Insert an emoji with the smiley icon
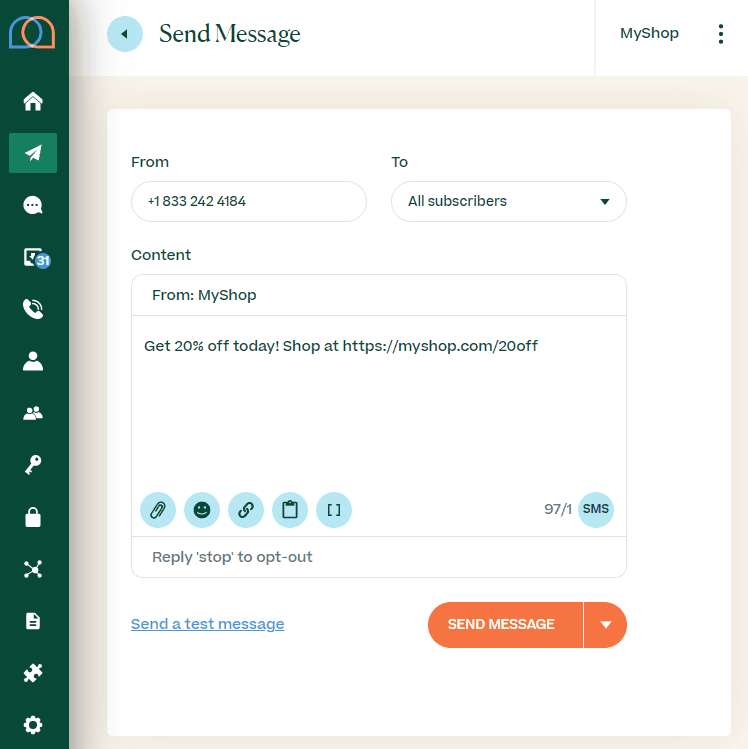 (x=202, y=510)
